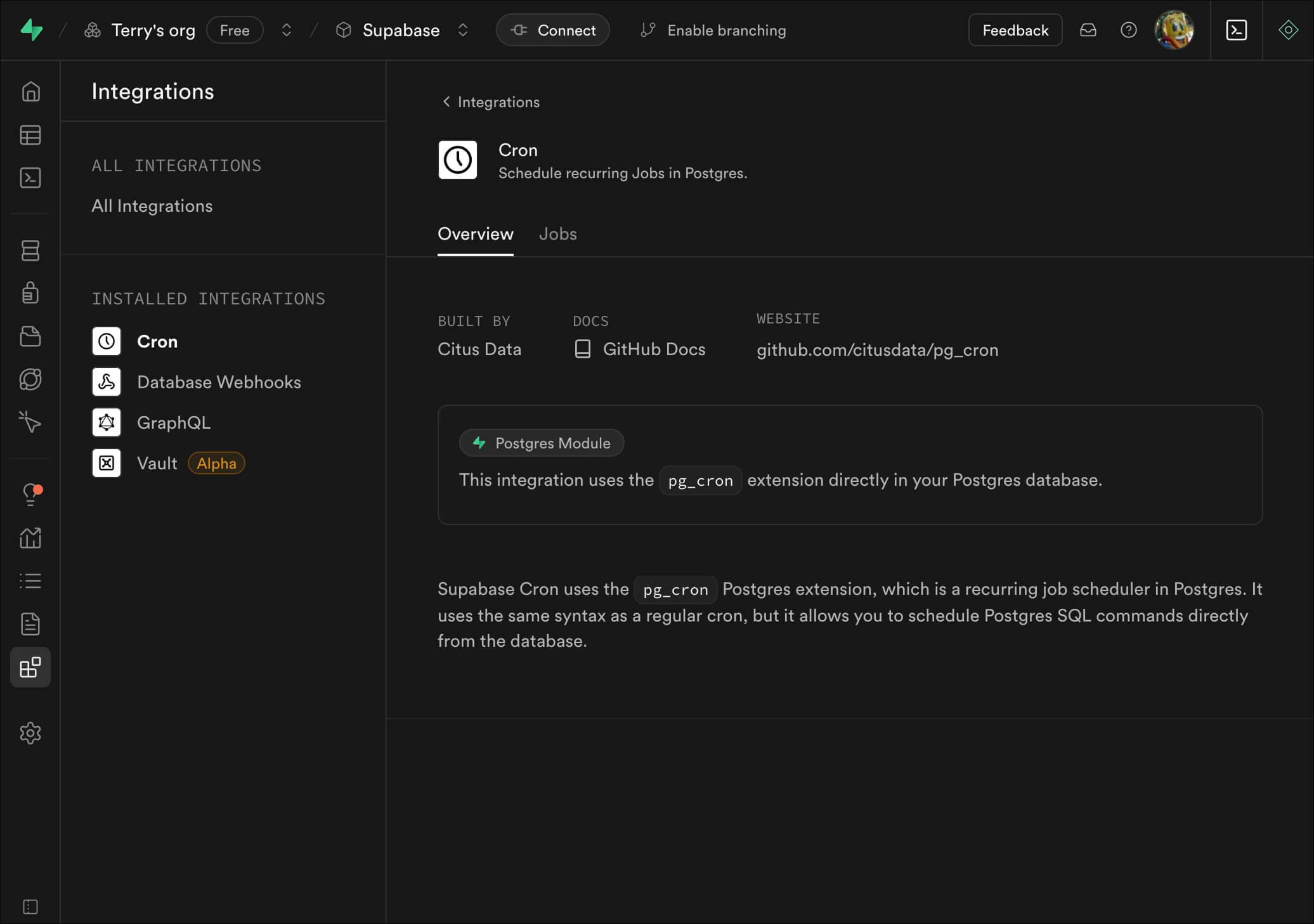Screen dimensions: 1314x924
Task: Select Vault integration
Action: coord(157,463)
